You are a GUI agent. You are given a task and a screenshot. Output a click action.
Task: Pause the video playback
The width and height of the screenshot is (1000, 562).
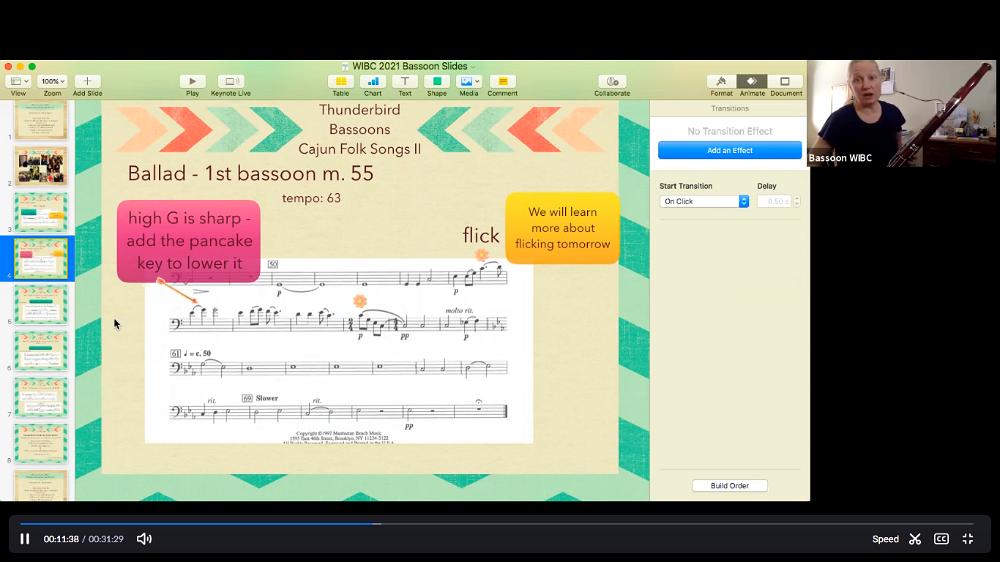click(24, 539)
